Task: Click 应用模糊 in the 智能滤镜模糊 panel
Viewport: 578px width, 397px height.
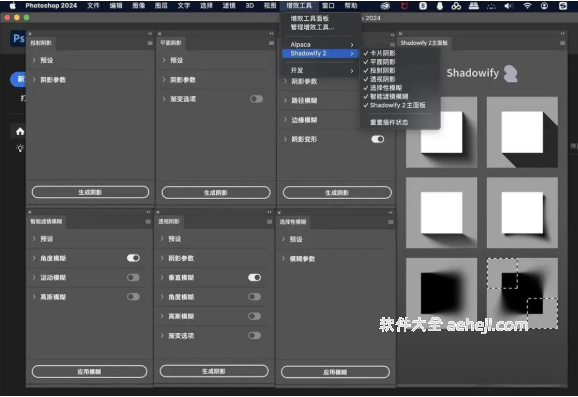Action: tap(89, 372)
